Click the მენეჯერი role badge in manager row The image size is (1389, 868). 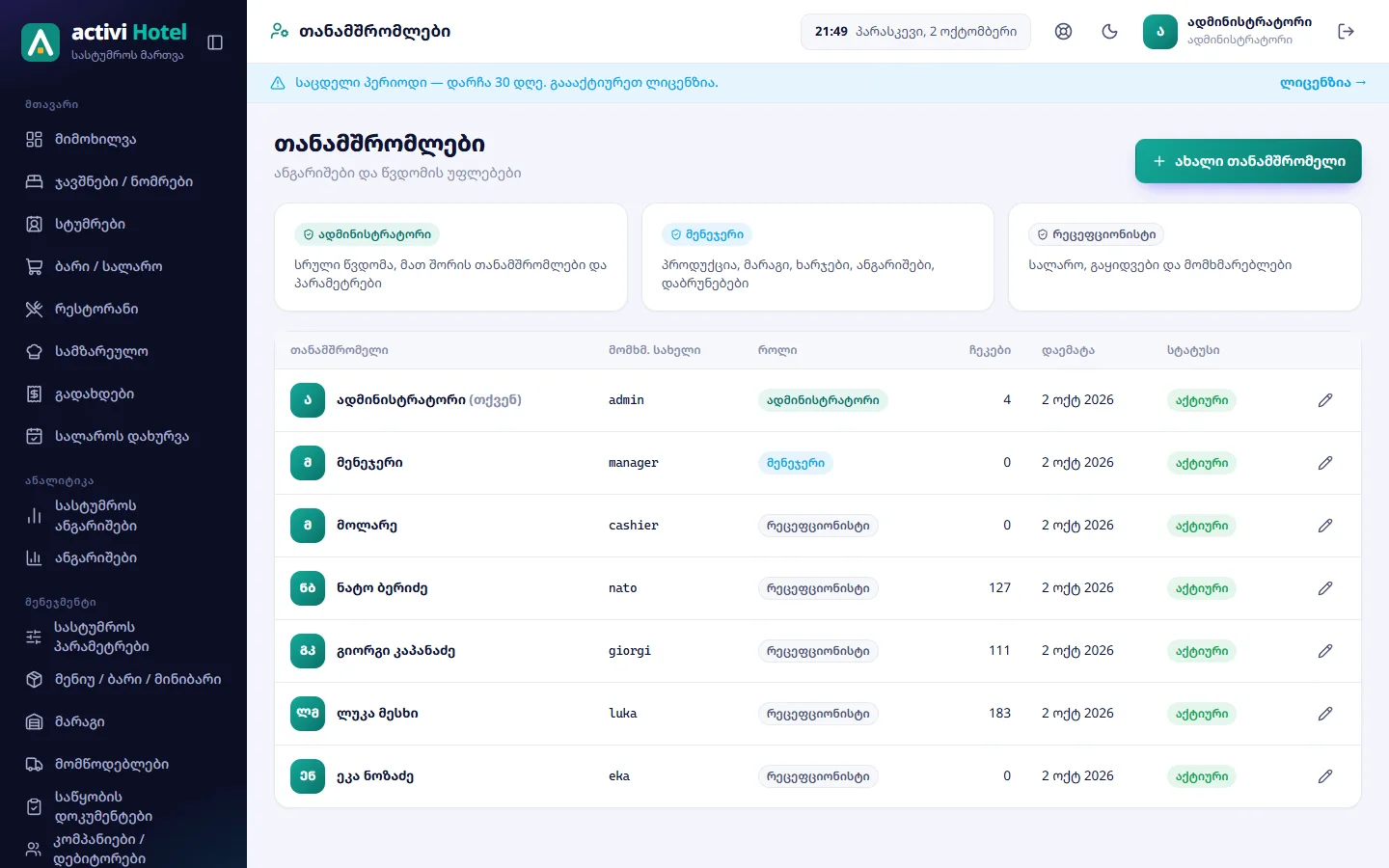coord(796,463)
